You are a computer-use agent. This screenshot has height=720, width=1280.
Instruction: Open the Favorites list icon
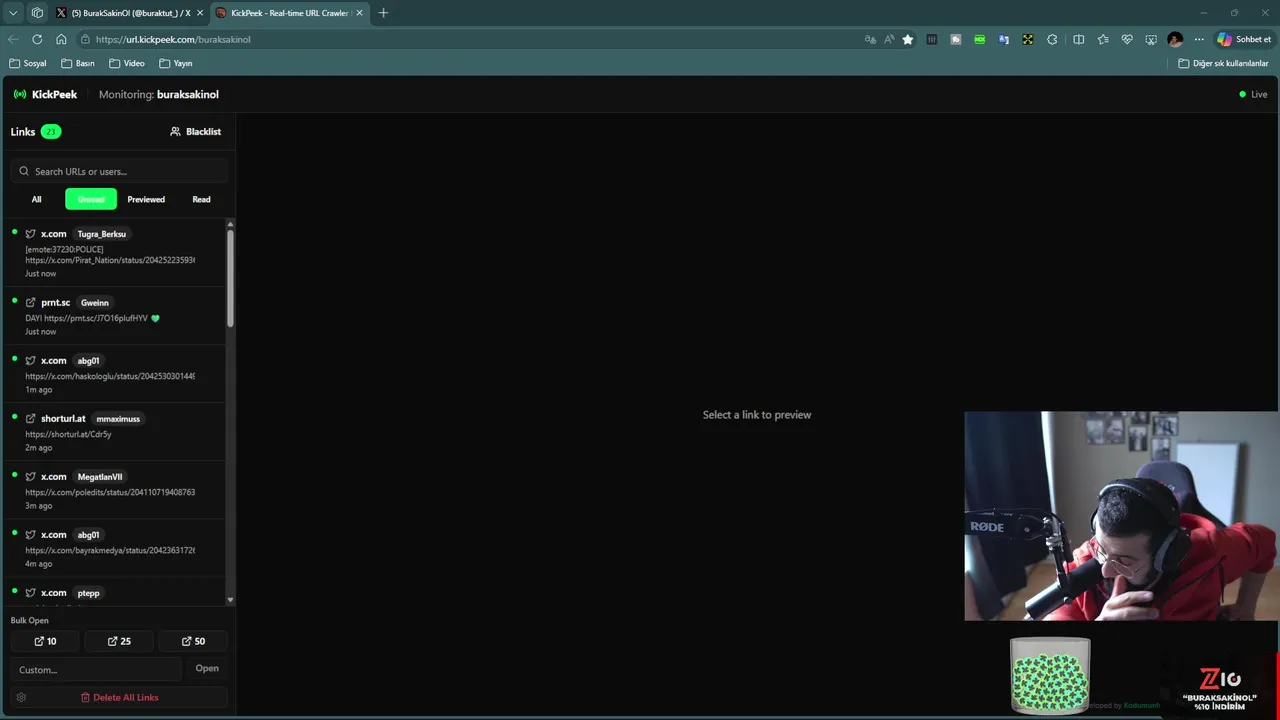(x=1103, y=39)
